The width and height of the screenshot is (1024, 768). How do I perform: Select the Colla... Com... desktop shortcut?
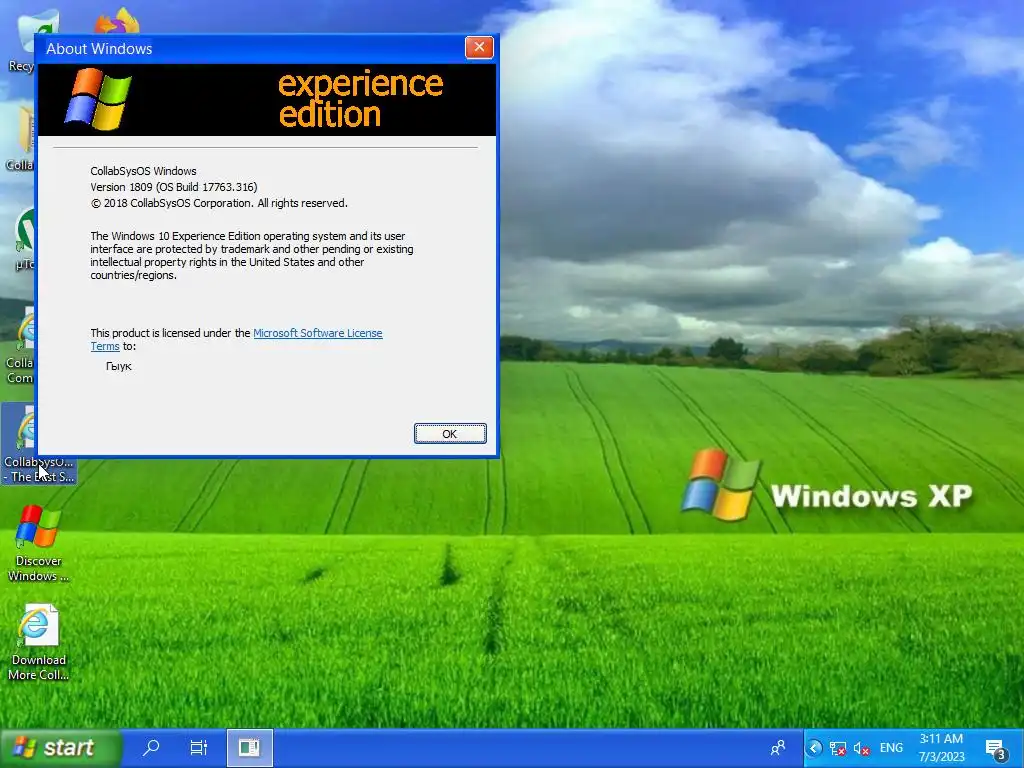[x=21, y=345]
